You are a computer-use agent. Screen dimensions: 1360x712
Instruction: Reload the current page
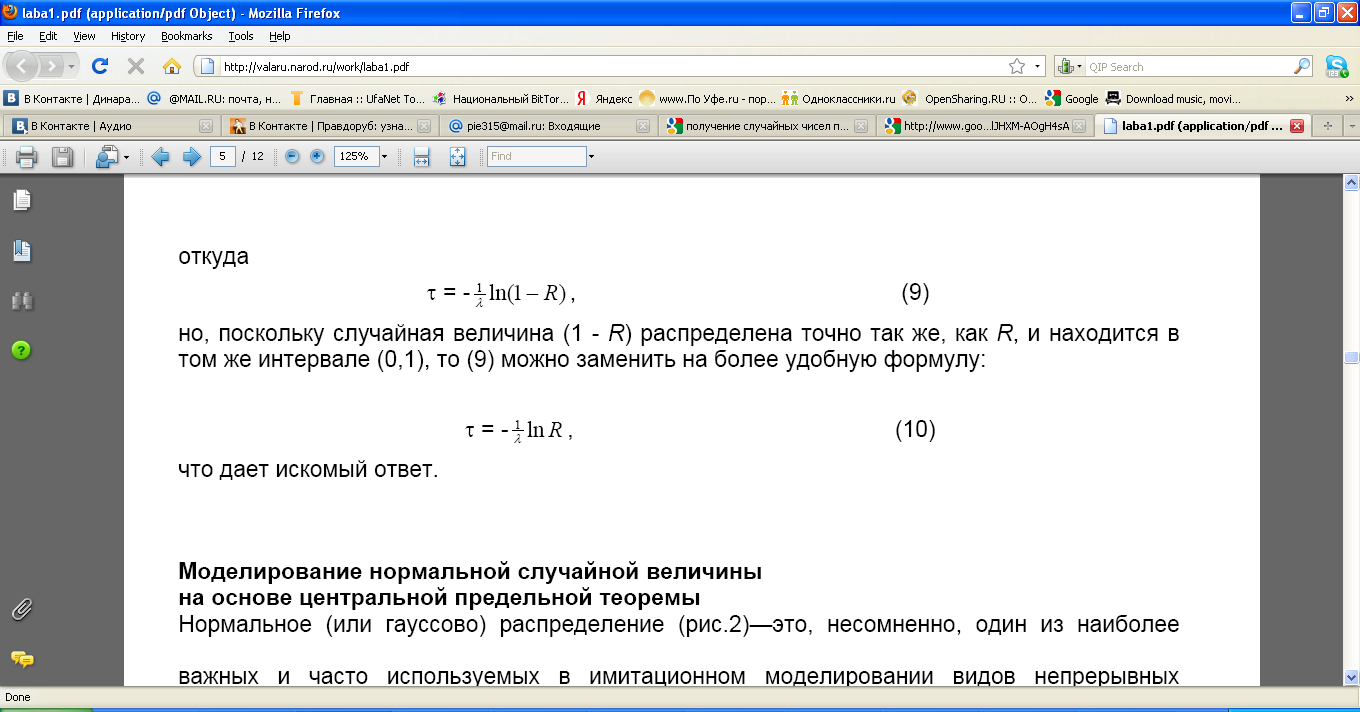[100, 66]
